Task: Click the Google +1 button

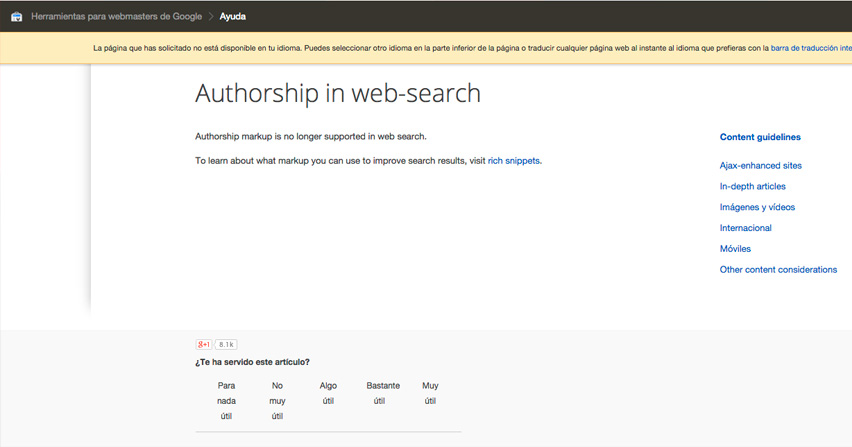Action: coord(204,344)
